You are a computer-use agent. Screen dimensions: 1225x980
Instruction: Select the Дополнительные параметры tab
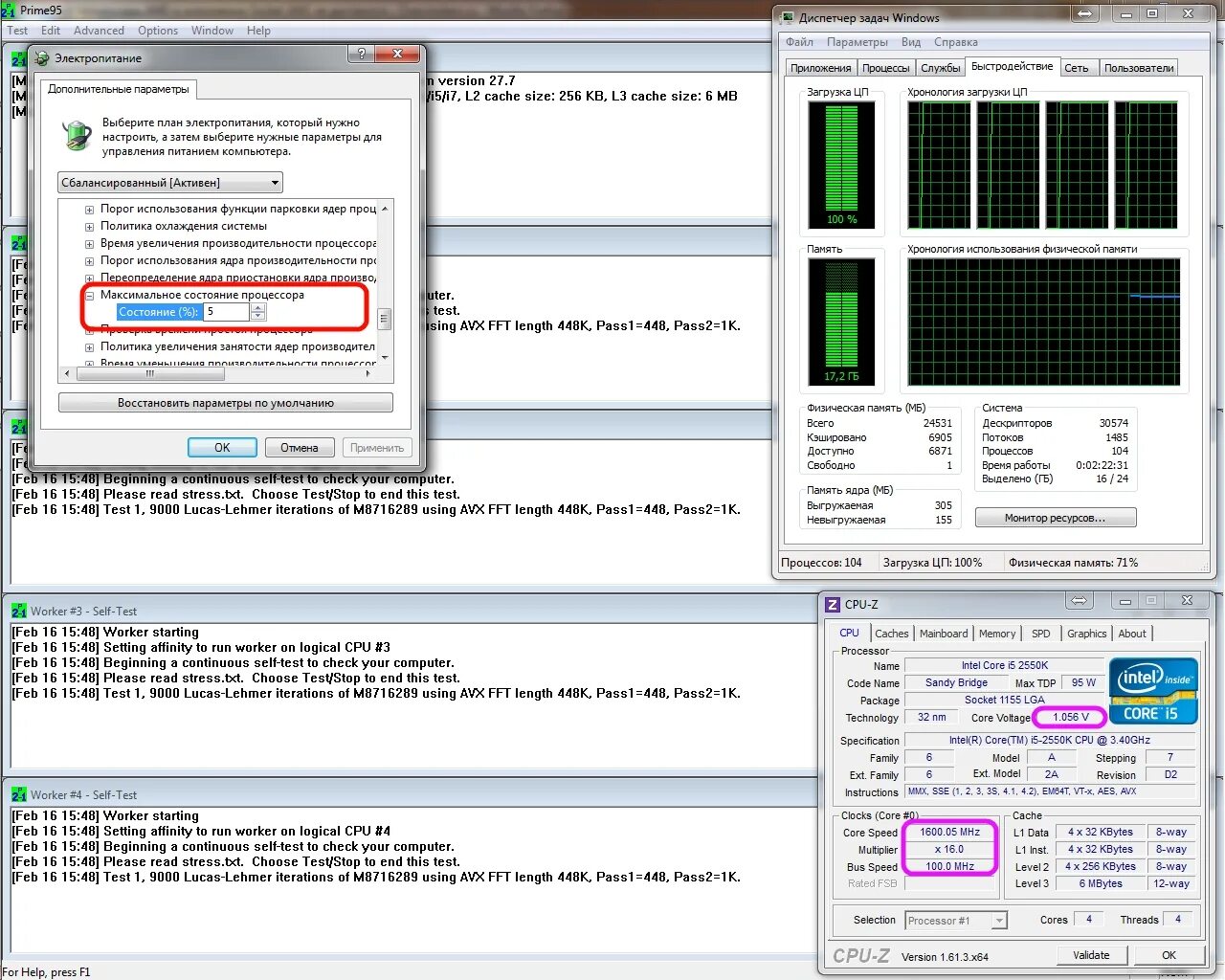pyautogui.click(x=119, y=89)
